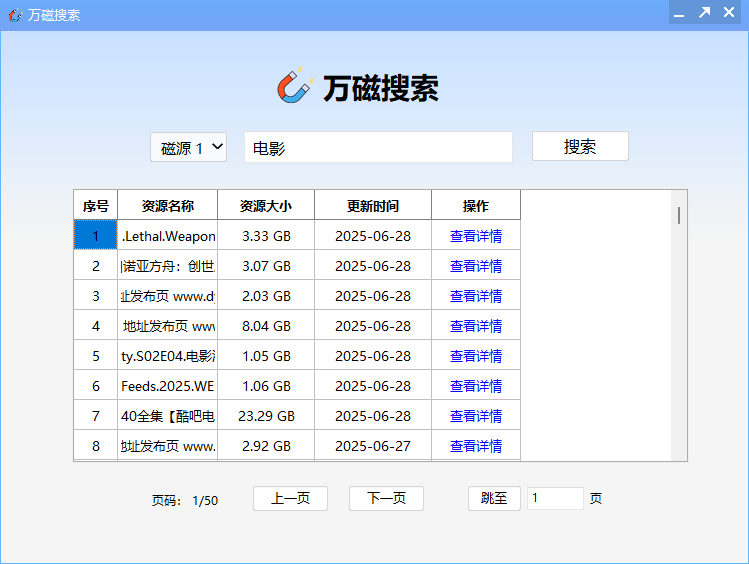
Task: Open 查看详情 for the 23.29 GB resource
Action: pos(475,416)
